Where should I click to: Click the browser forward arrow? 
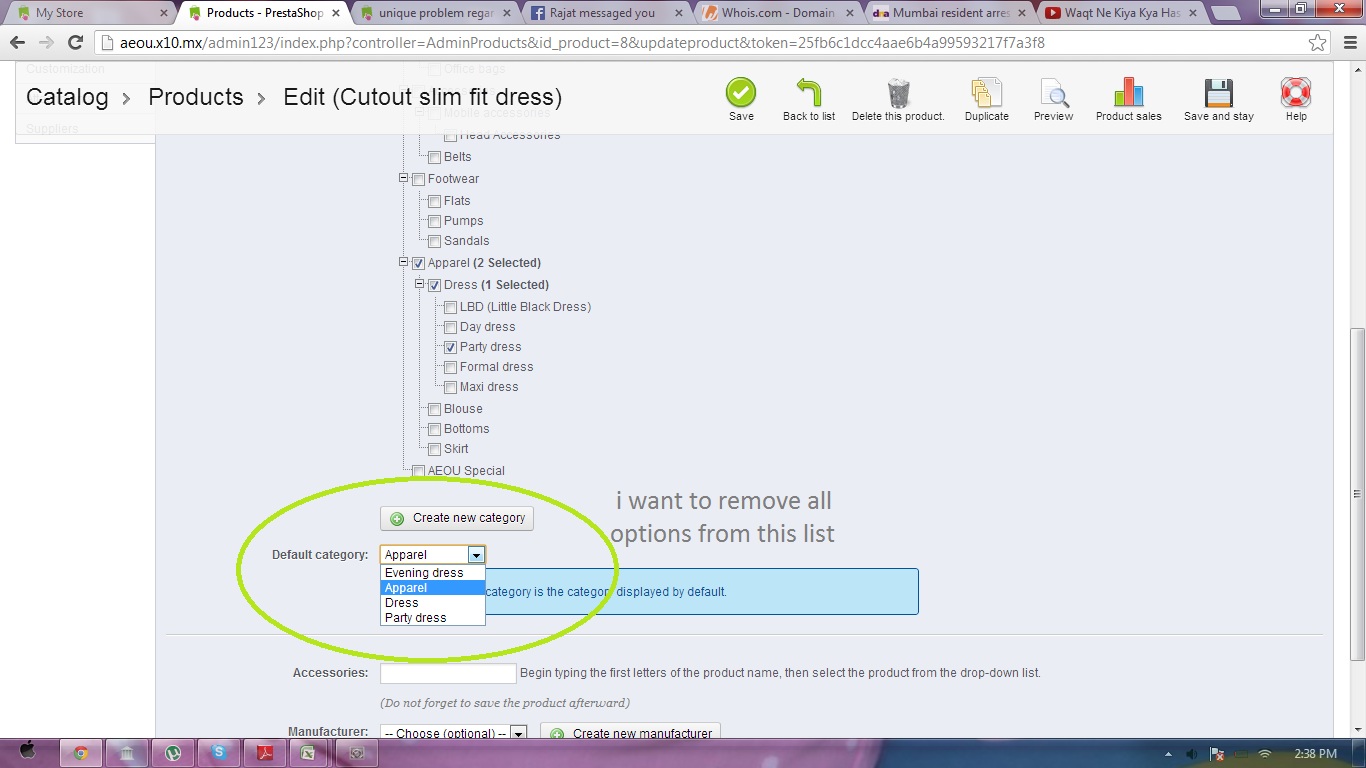46,43
